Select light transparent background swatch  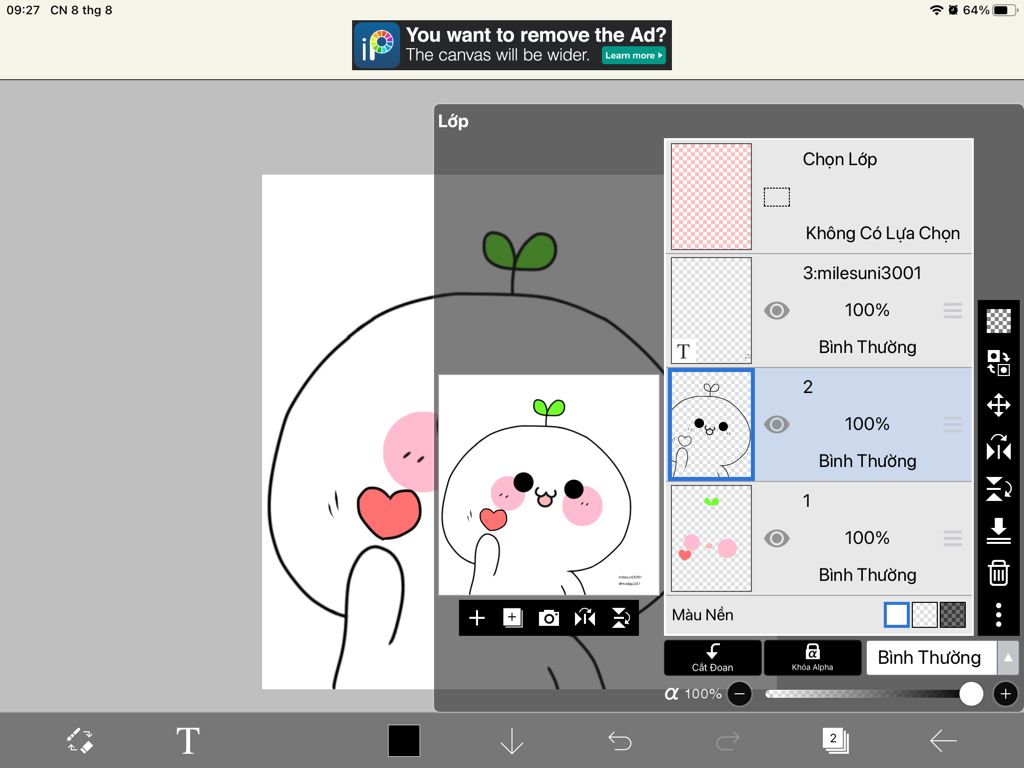tap(924, 615)
